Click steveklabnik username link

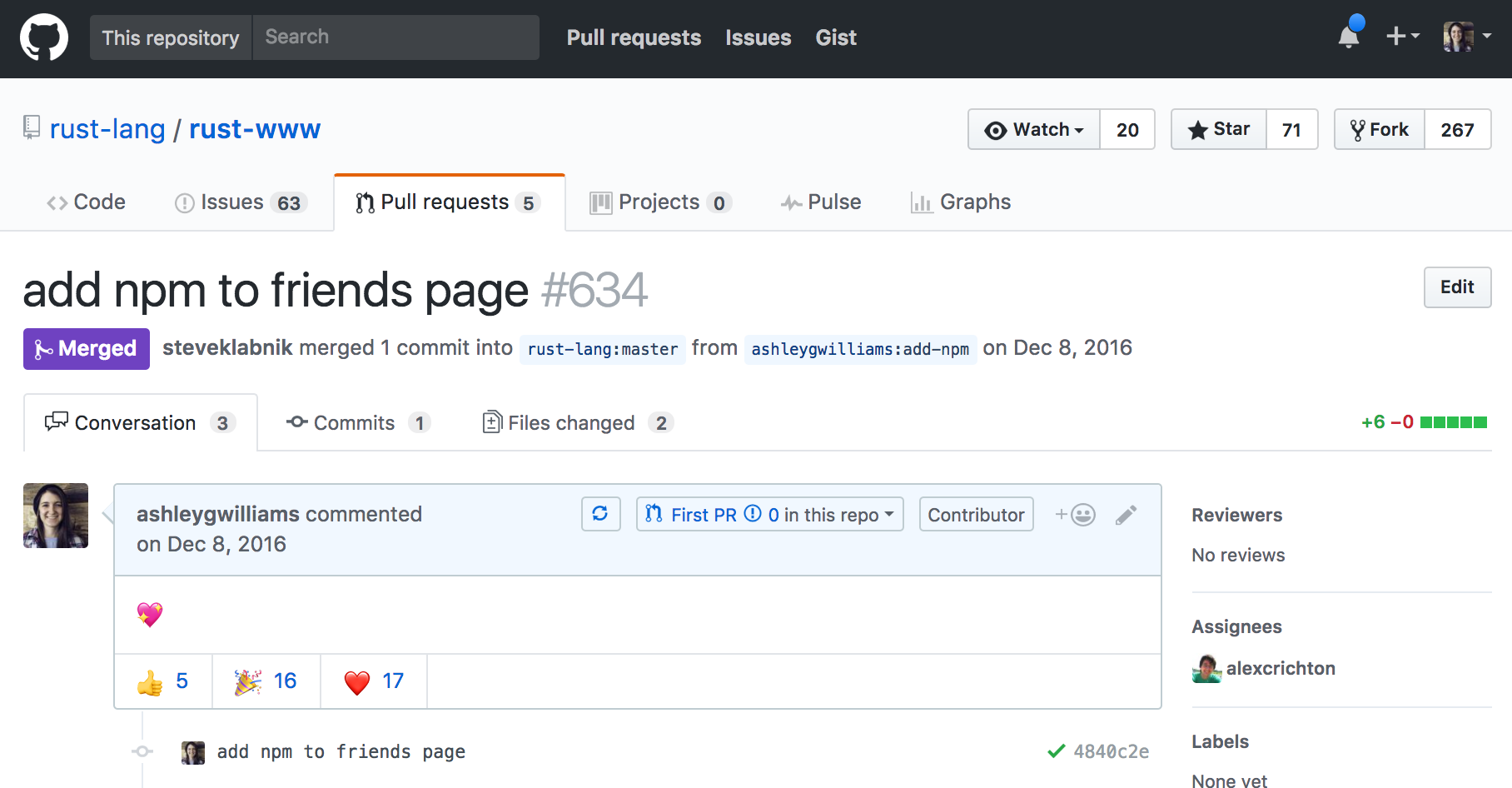(x=227, y=347)
